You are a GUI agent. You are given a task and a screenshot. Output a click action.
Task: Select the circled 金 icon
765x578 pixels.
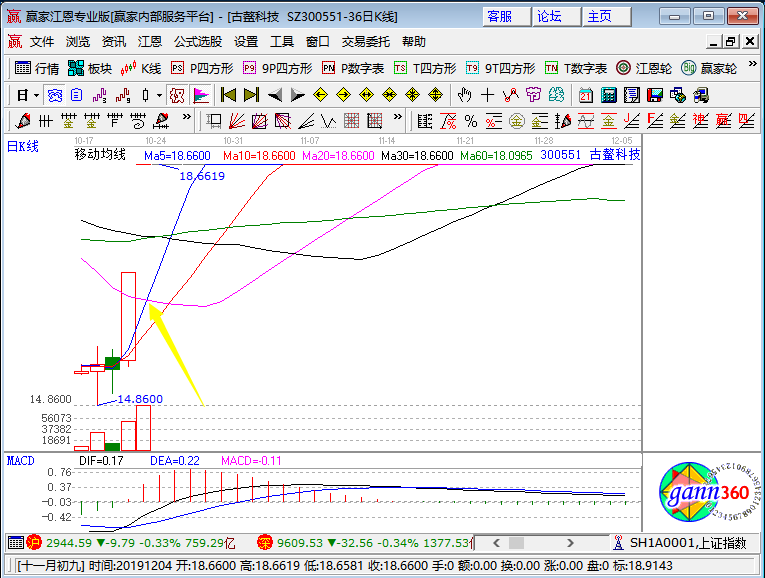(x=517, y=120)
